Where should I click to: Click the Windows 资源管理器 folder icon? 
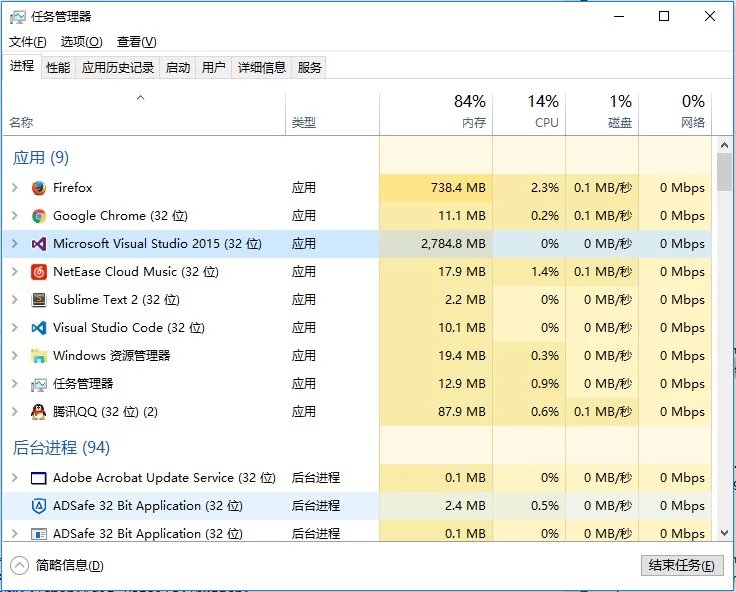point(38,356)
